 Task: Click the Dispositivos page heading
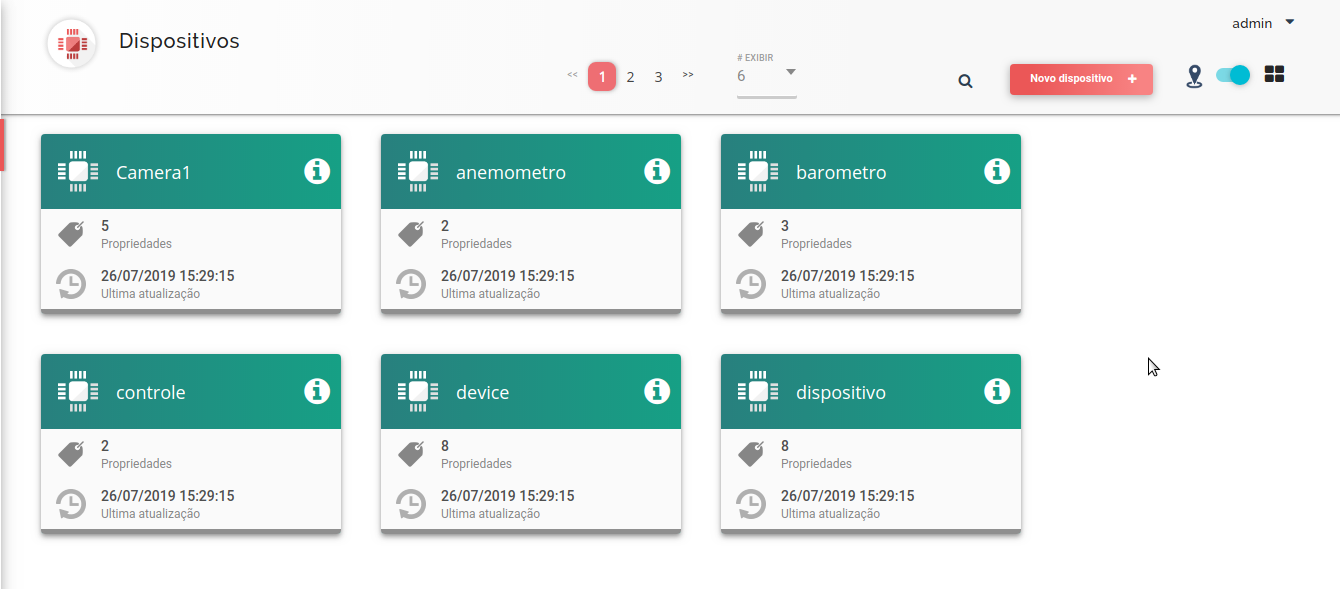click(179, 41)
